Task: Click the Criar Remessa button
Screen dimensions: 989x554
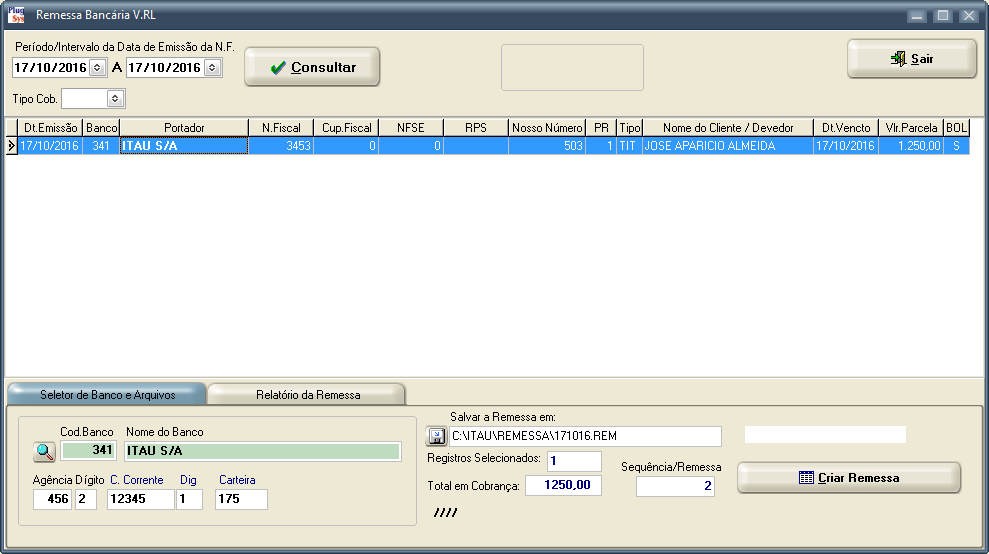Action: 849,478
